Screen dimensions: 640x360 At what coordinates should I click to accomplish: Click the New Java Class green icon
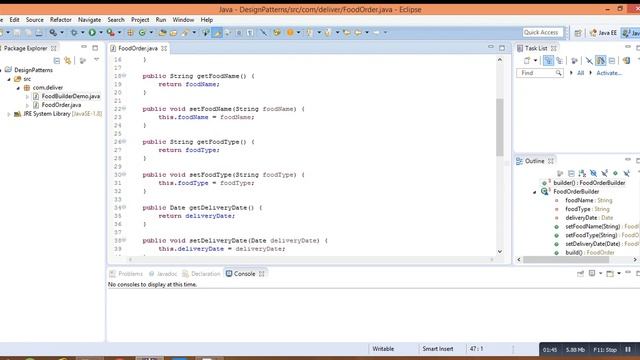(142, 32)
